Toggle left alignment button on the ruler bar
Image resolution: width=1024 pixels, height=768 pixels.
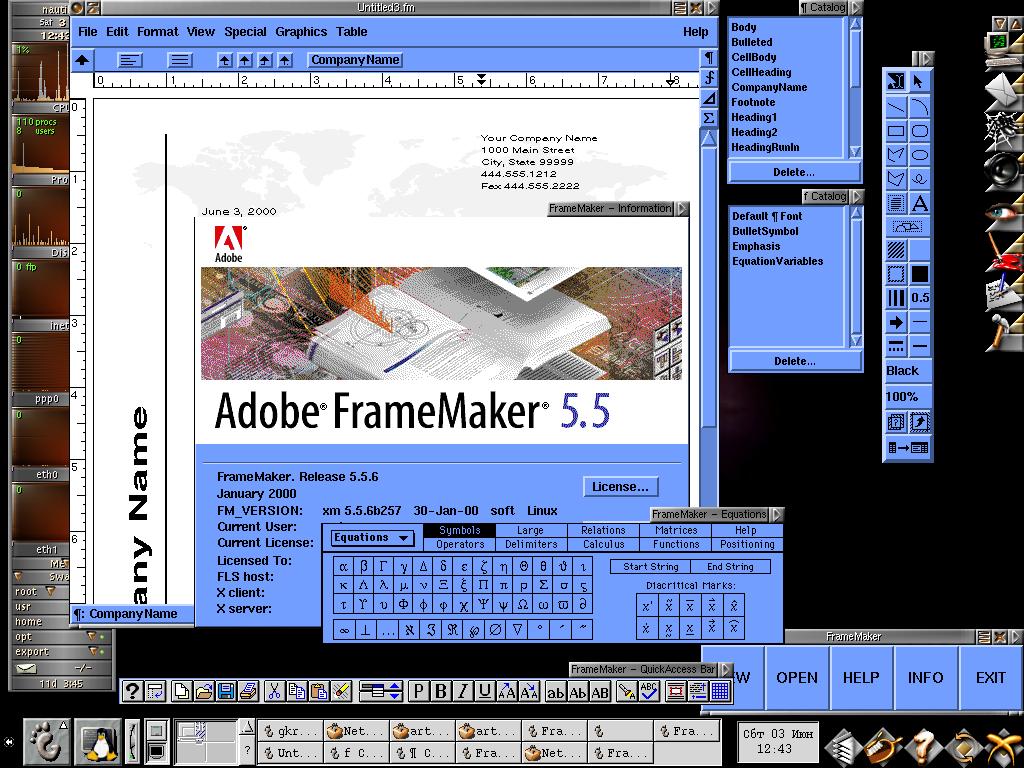coord(130,61)
